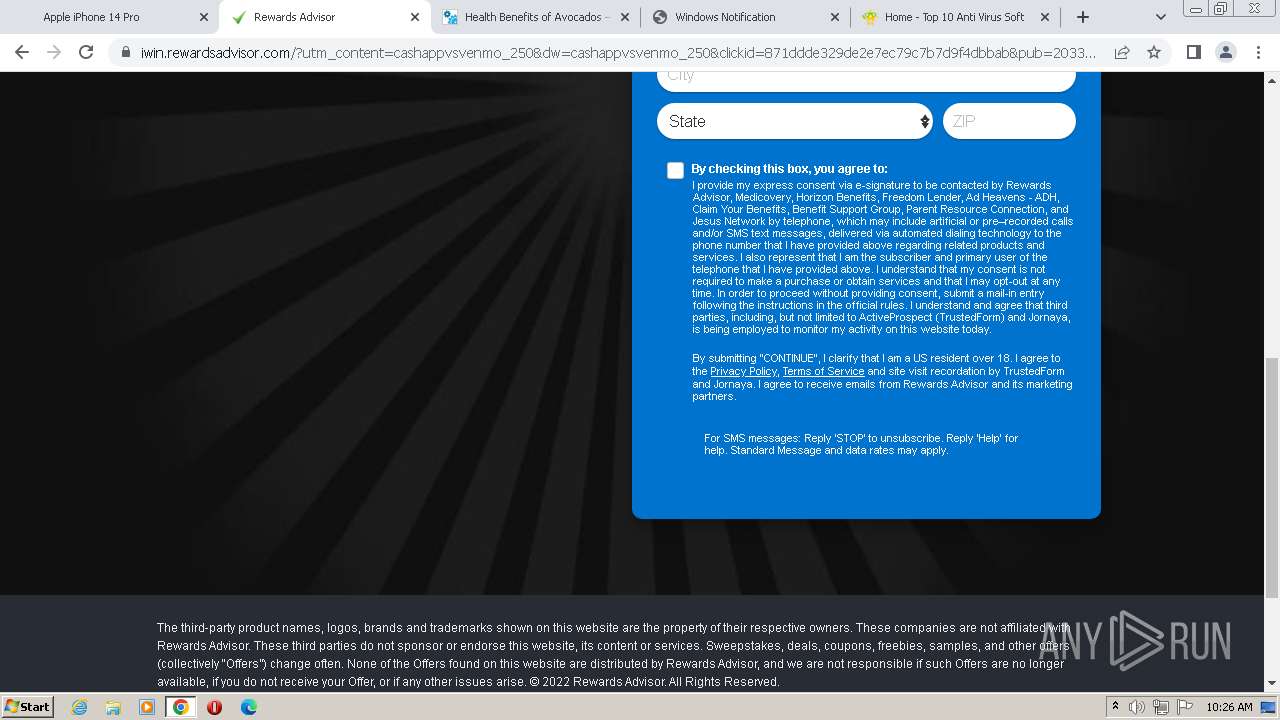Image resolution: width=1280 pixels, height=720 pixels.
Task: Click the share page icon in address bar
Action: tap(1122, 52)
